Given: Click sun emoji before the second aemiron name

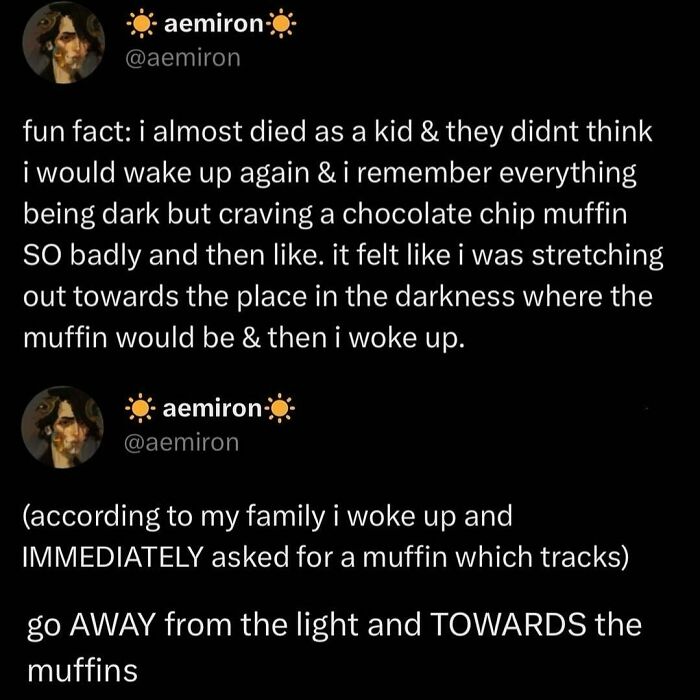Looking at the screenshot, I should [x=140, y=409].
